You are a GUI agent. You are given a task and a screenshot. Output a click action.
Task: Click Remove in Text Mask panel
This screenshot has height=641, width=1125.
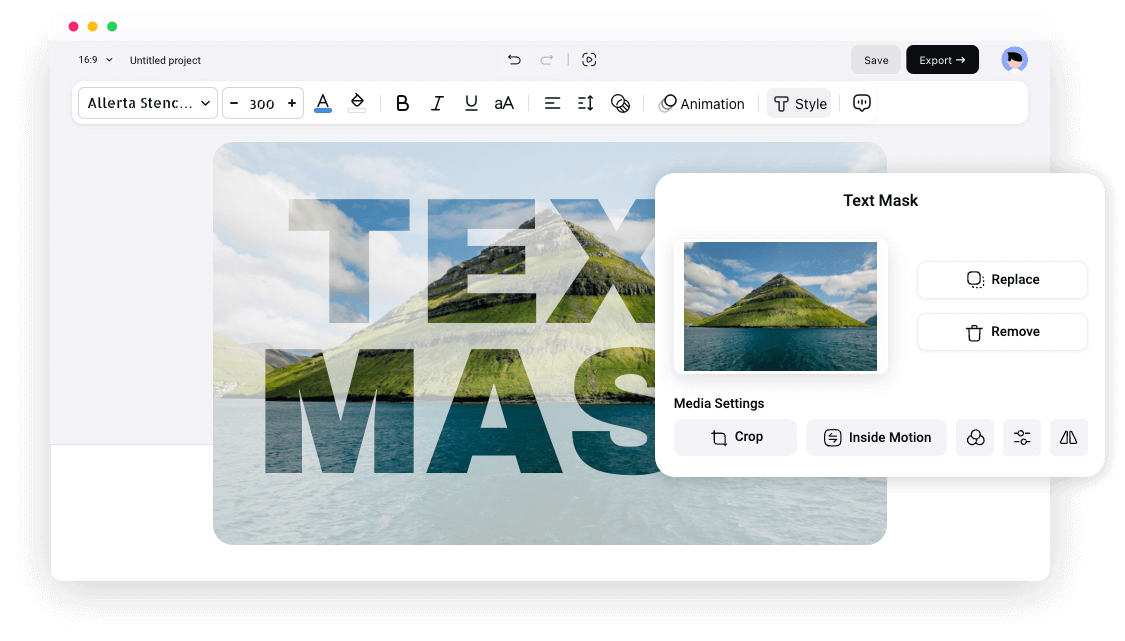tap(1002, 332)
